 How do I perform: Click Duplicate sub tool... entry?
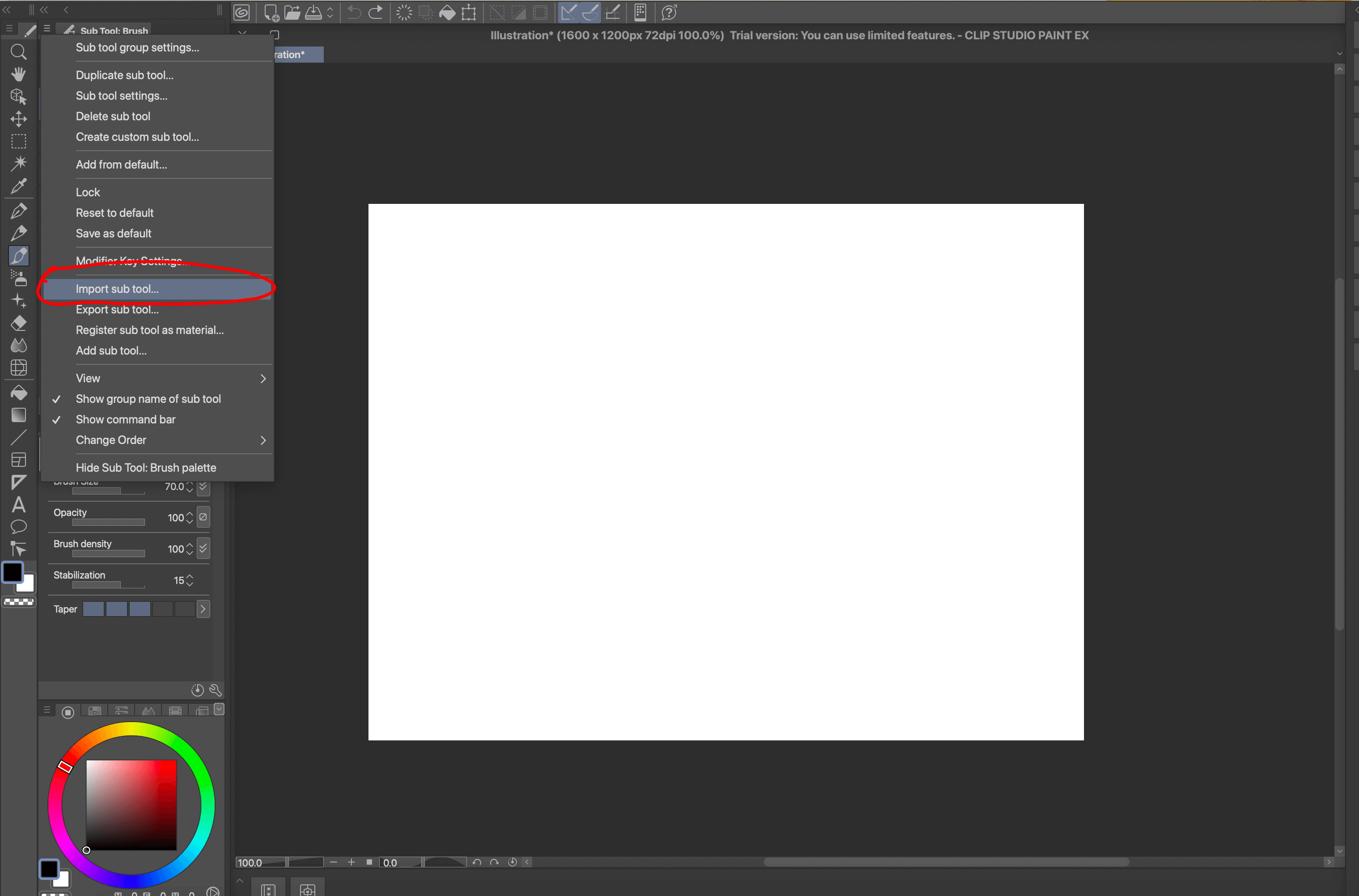point(125,75)
